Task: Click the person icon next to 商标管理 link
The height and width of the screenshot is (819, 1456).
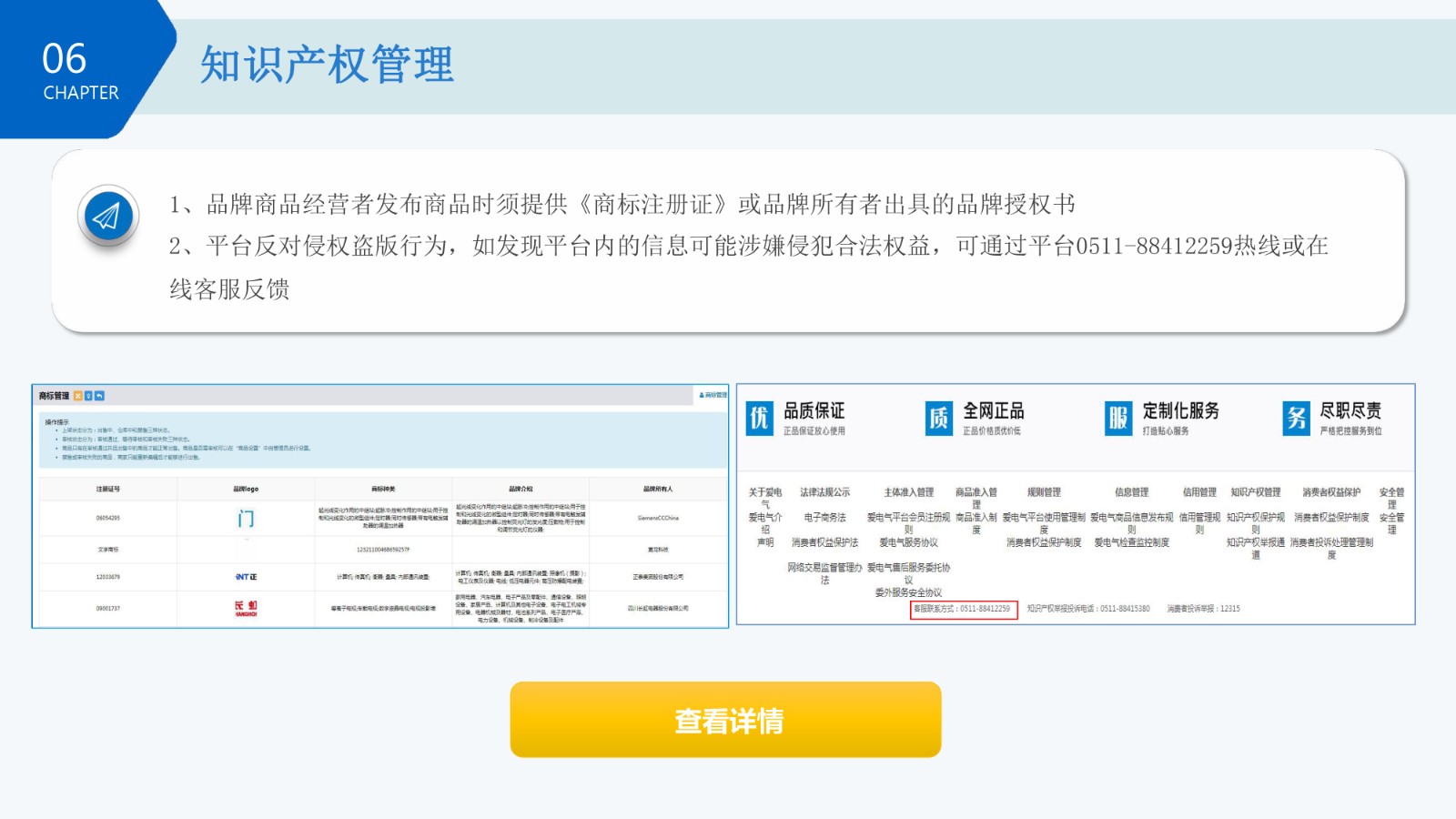Action: (x=702, y=394)
